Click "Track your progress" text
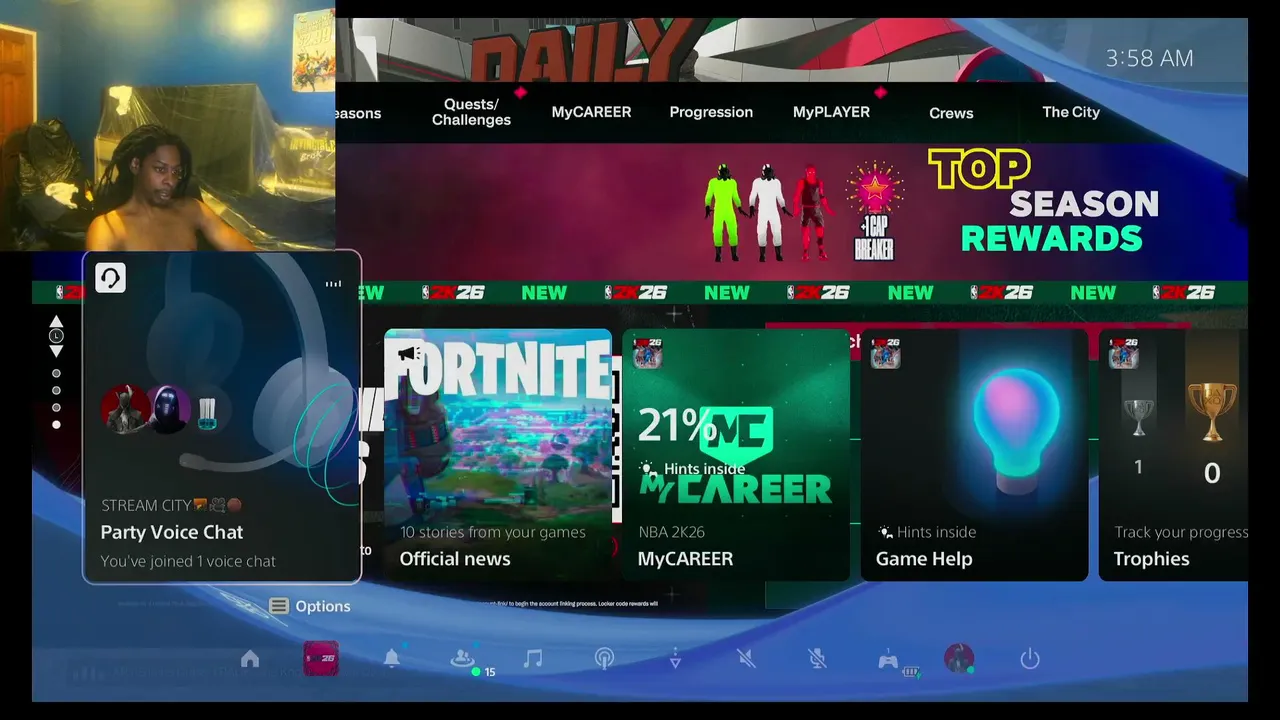The image size is (1280, 720). [x=1181, y=532]
